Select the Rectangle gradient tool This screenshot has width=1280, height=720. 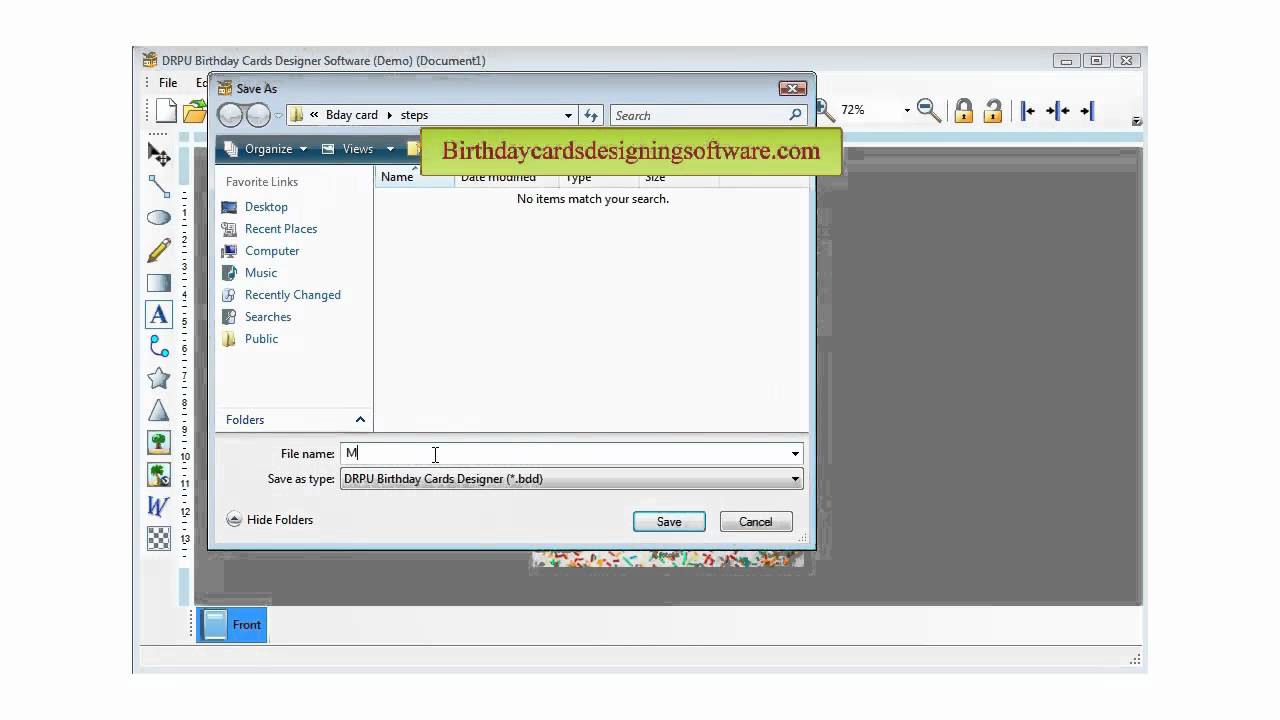(159, 282)
